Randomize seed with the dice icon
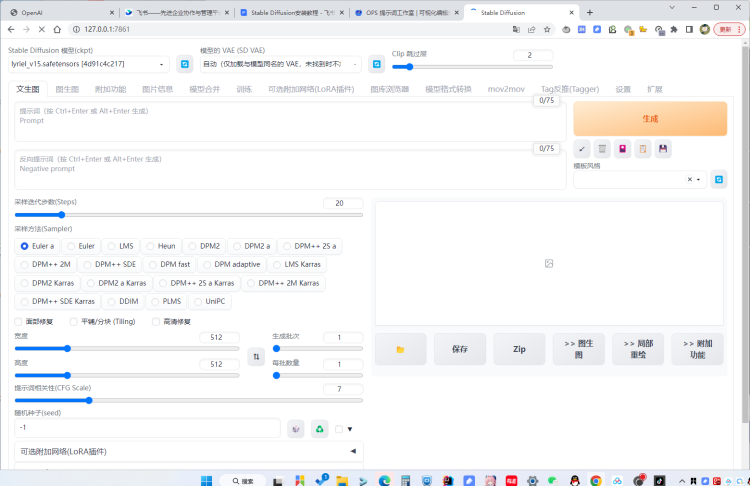 point(296,429)
